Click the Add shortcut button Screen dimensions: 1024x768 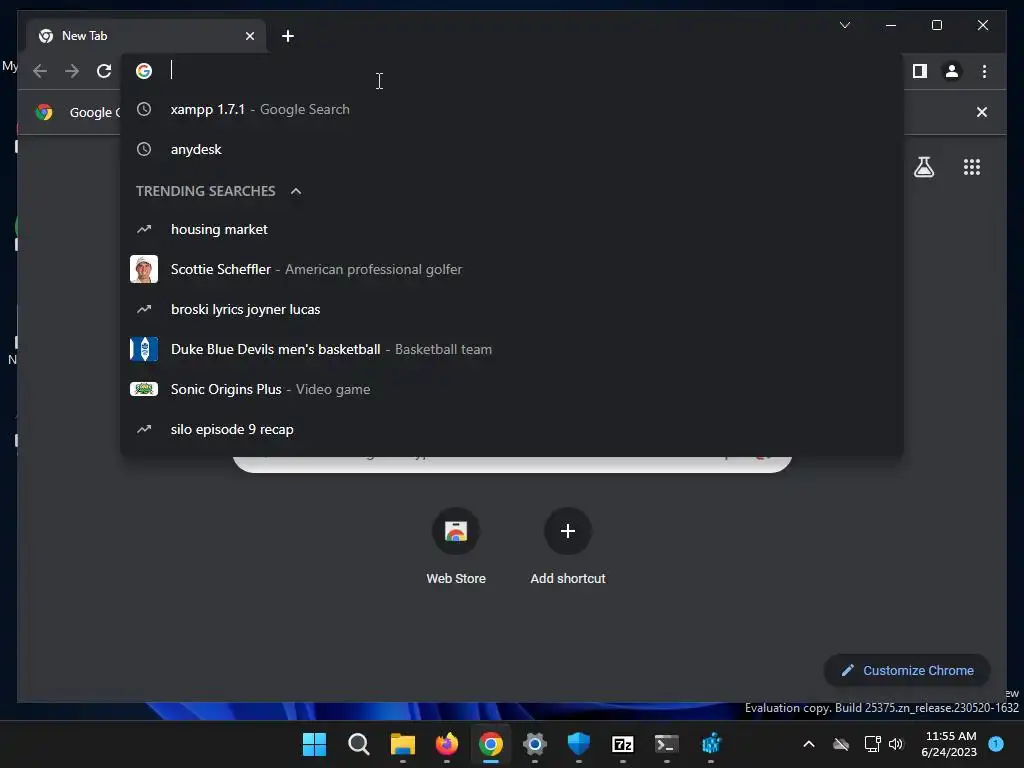pyautogui.click(x=568, y=547)
